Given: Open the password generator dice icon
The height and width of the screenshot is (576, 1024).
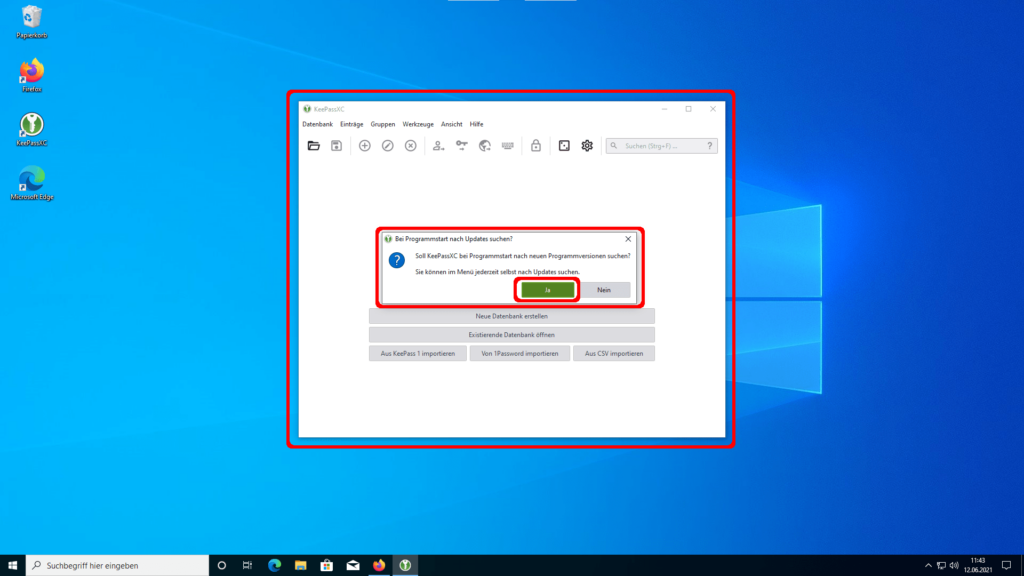Looking at the screenshot, I should pos(564,146).
